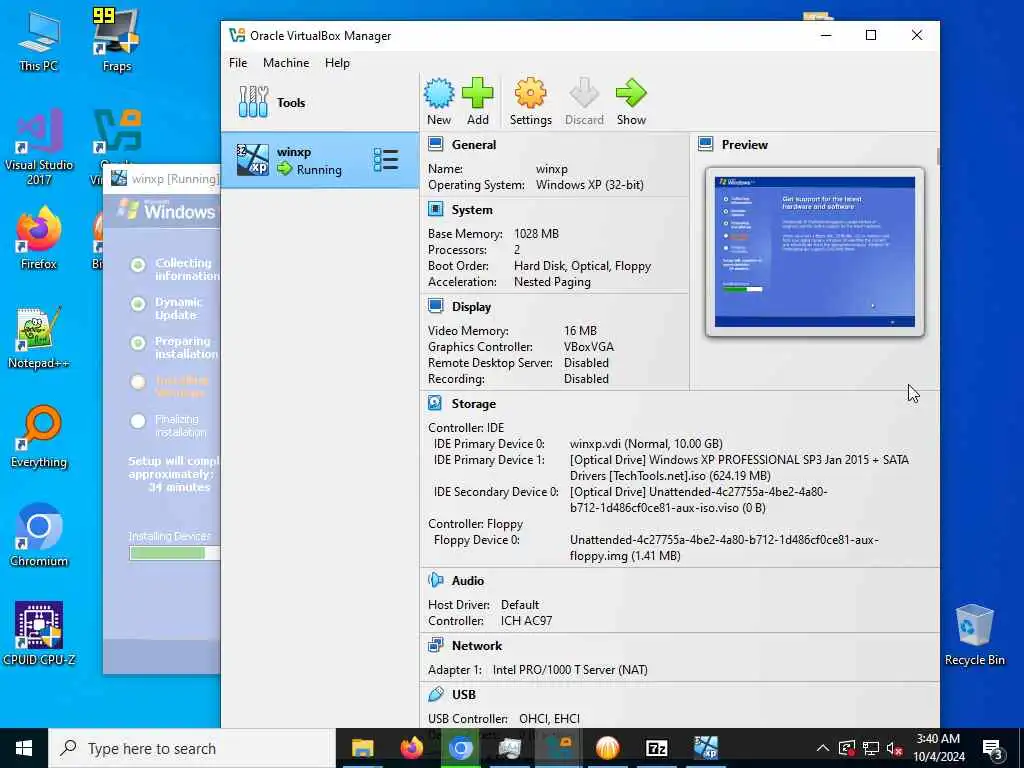Click the Network section header

[477, 645]
